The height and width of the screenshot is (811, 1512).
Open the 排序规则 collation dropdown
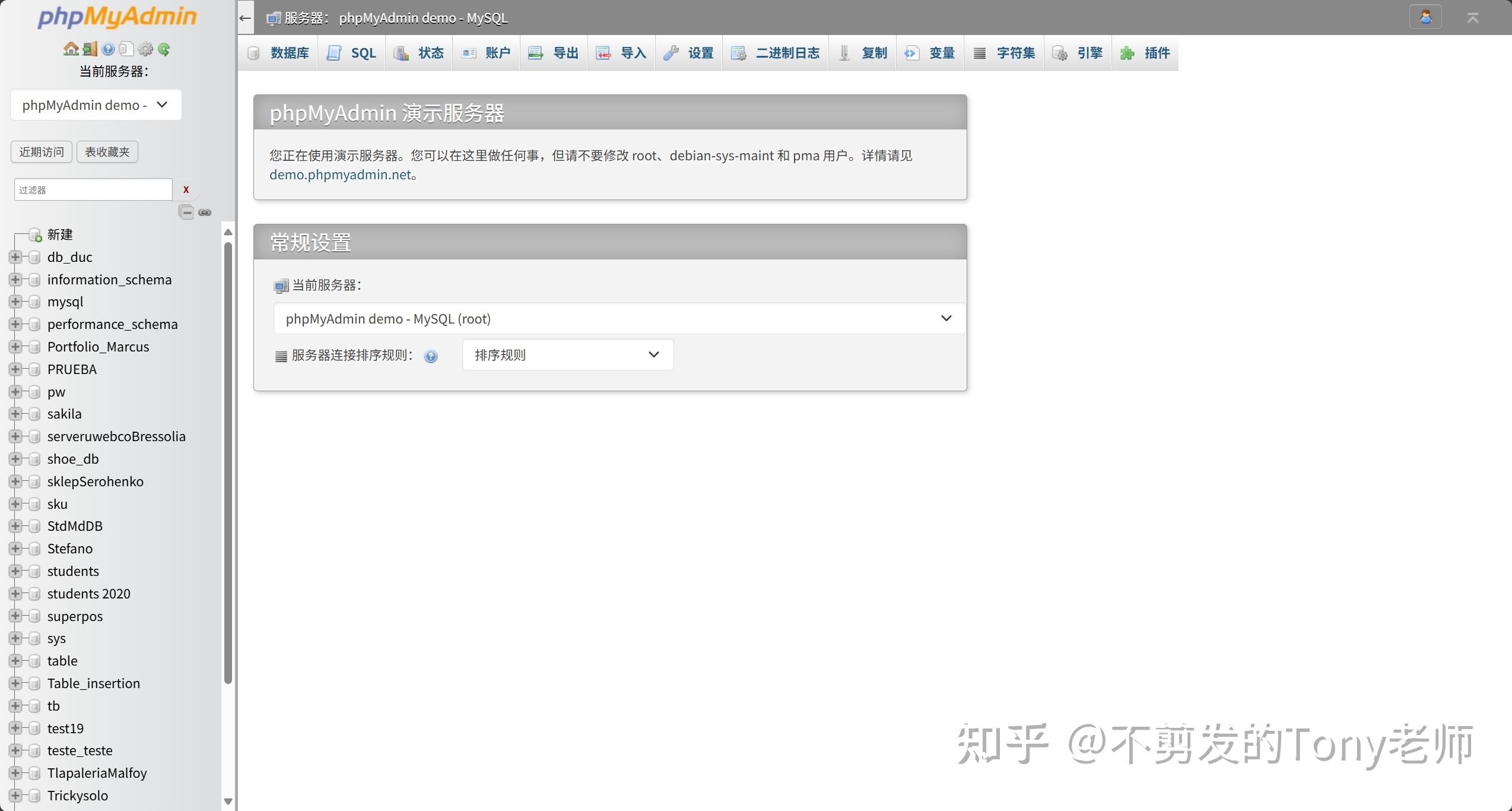pos(567,354)
